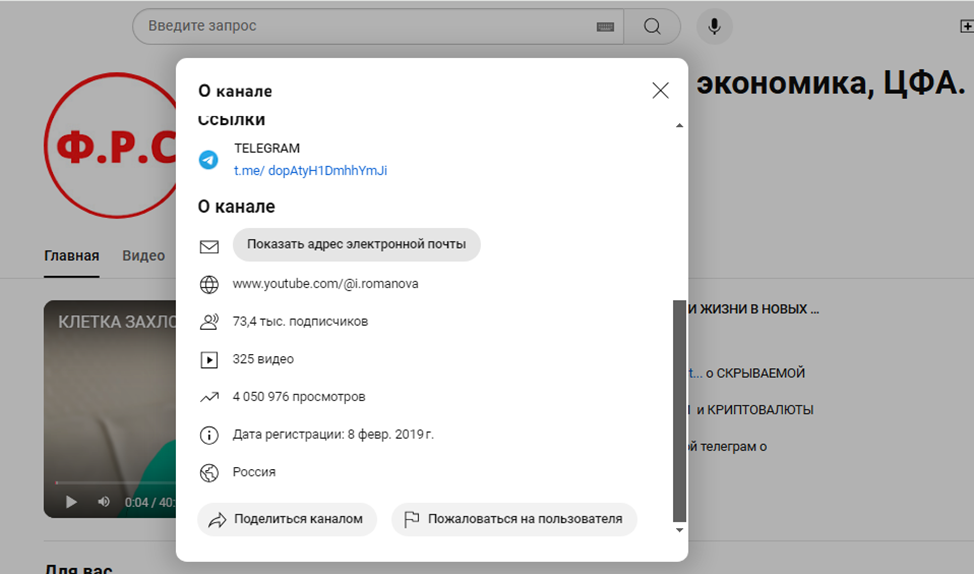Open the on-screen keyboard icon in search

[x=605, y=27]
